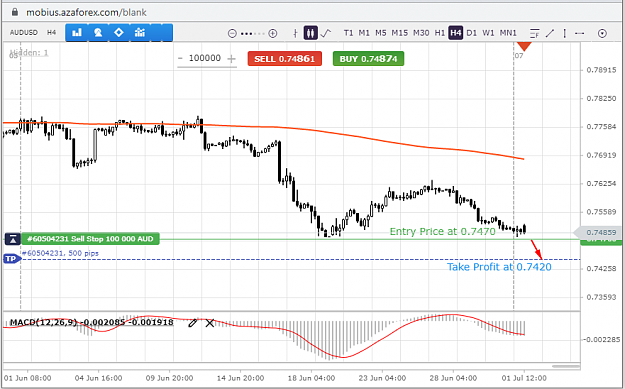Screen dimensions: 625x389
Task: Select W1 timeframe
Action: coord(488,33)
